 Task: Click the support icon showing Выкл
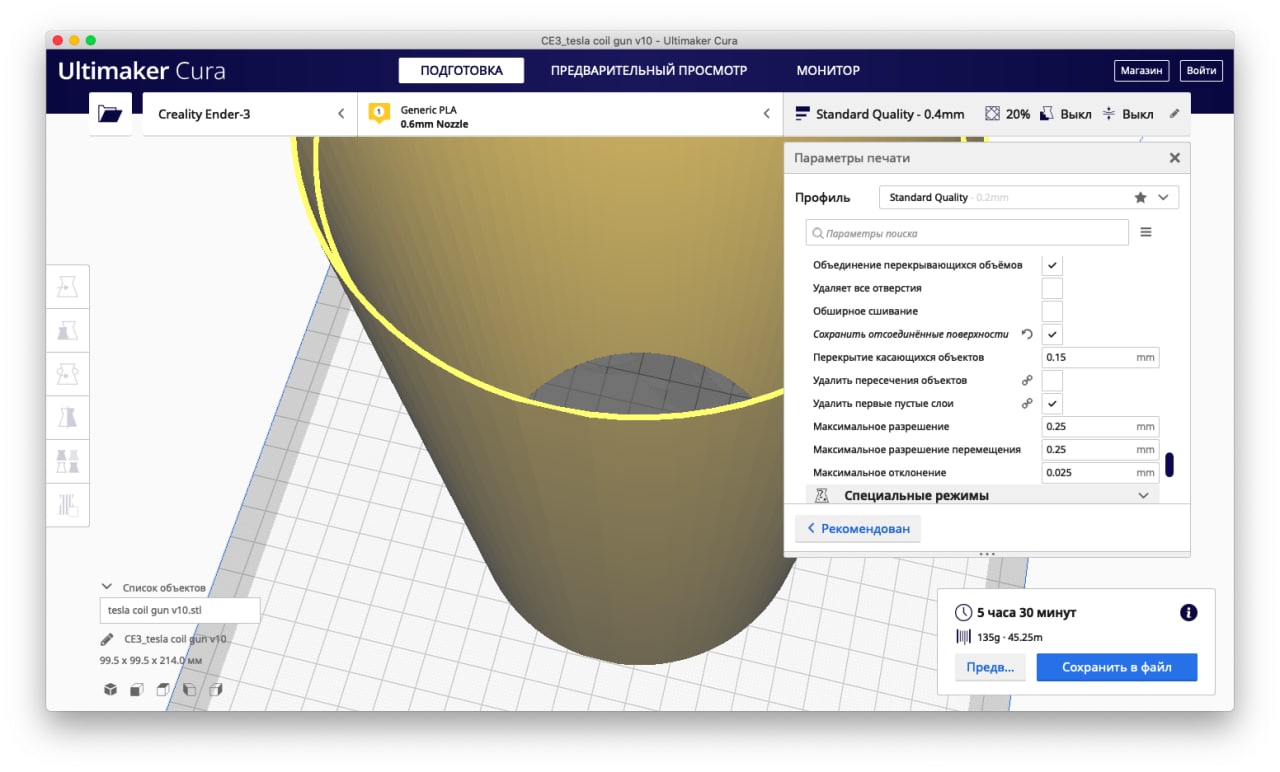[1046, 114]
